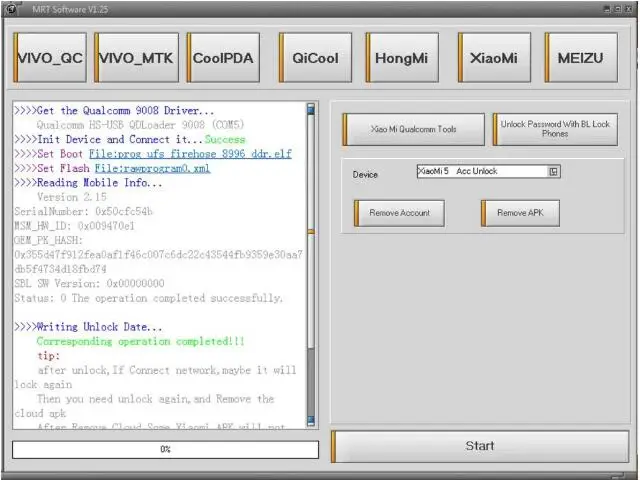Select Unlock Password With BL Lock Phones
Viewport: 640px width, 480px height.
(x=555, y=129)
